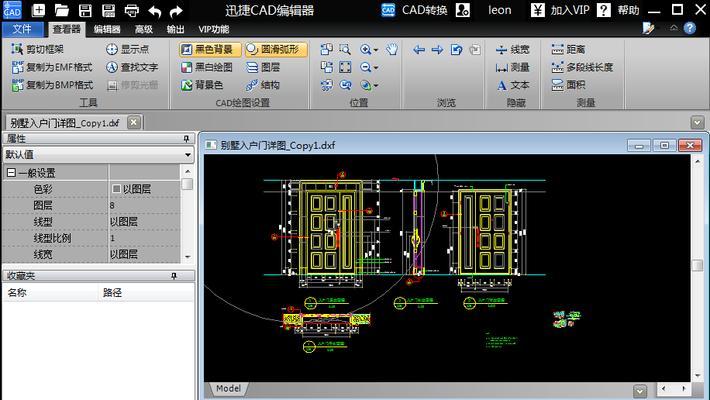Toggle the 色彩 以图层 checkbox
Screen dimensions: 710x400
tap(116, 188)
